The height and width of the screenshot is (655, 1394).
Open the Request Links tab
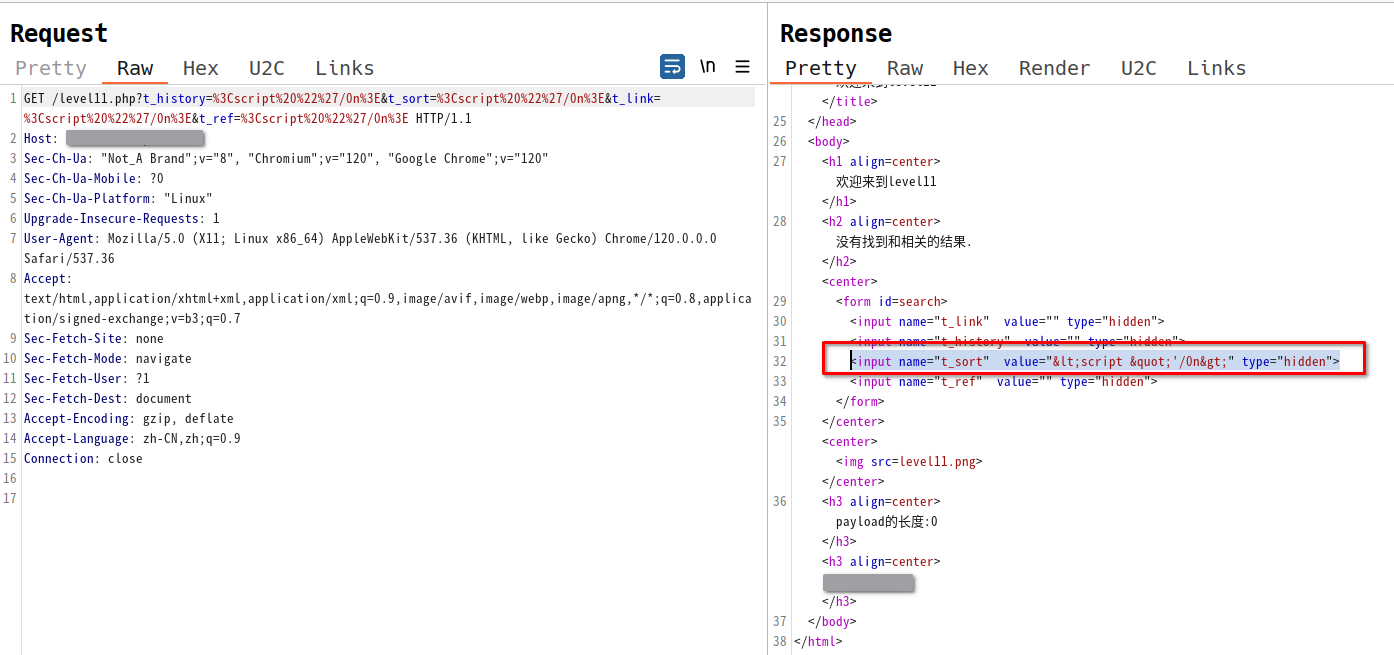(345, 68)
